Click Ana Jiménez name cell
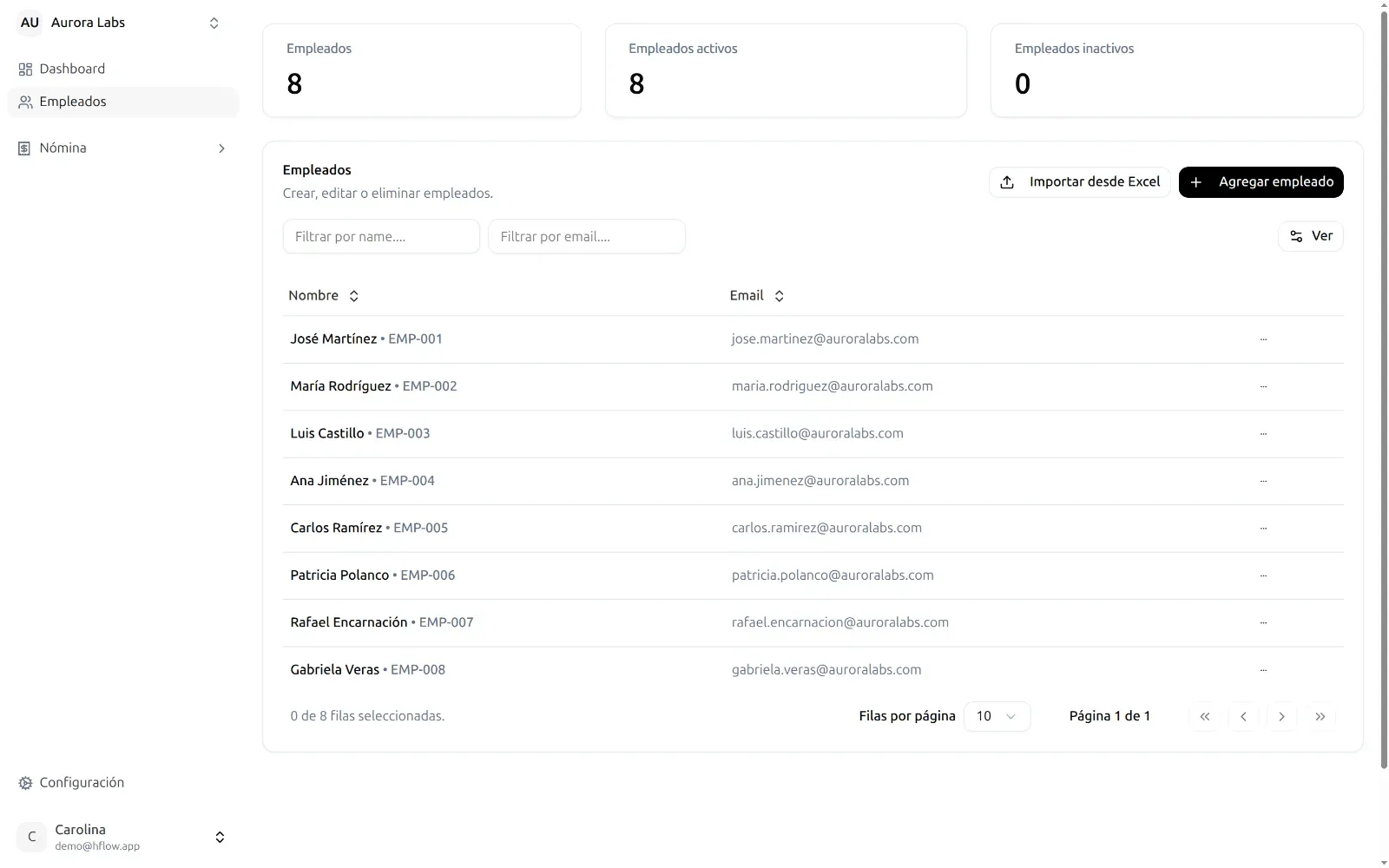Screen dimensions: 1389x868 pyautogui.click(x=362, y=481)
